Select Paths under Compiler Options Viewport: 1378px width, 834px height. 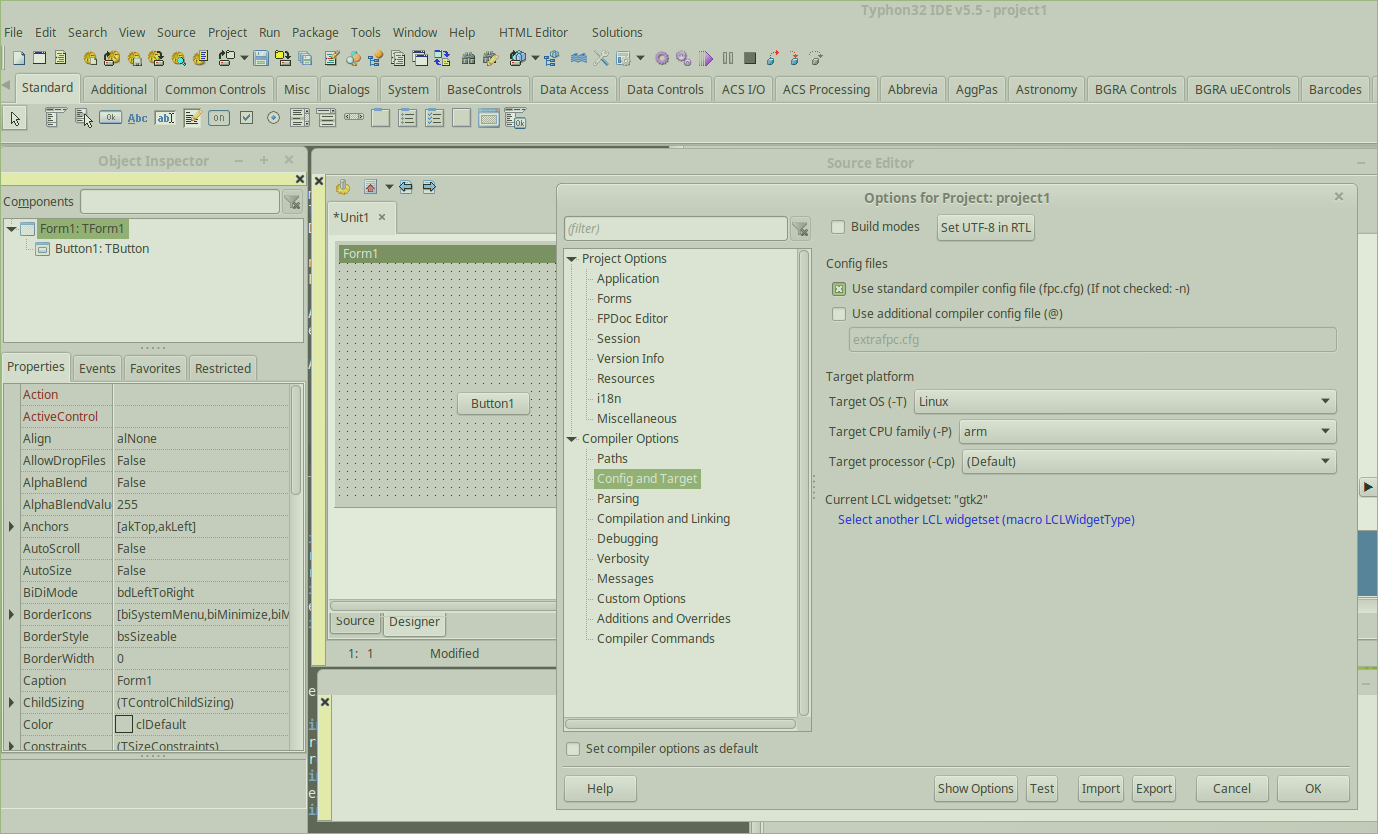click(x=612, y=459)
